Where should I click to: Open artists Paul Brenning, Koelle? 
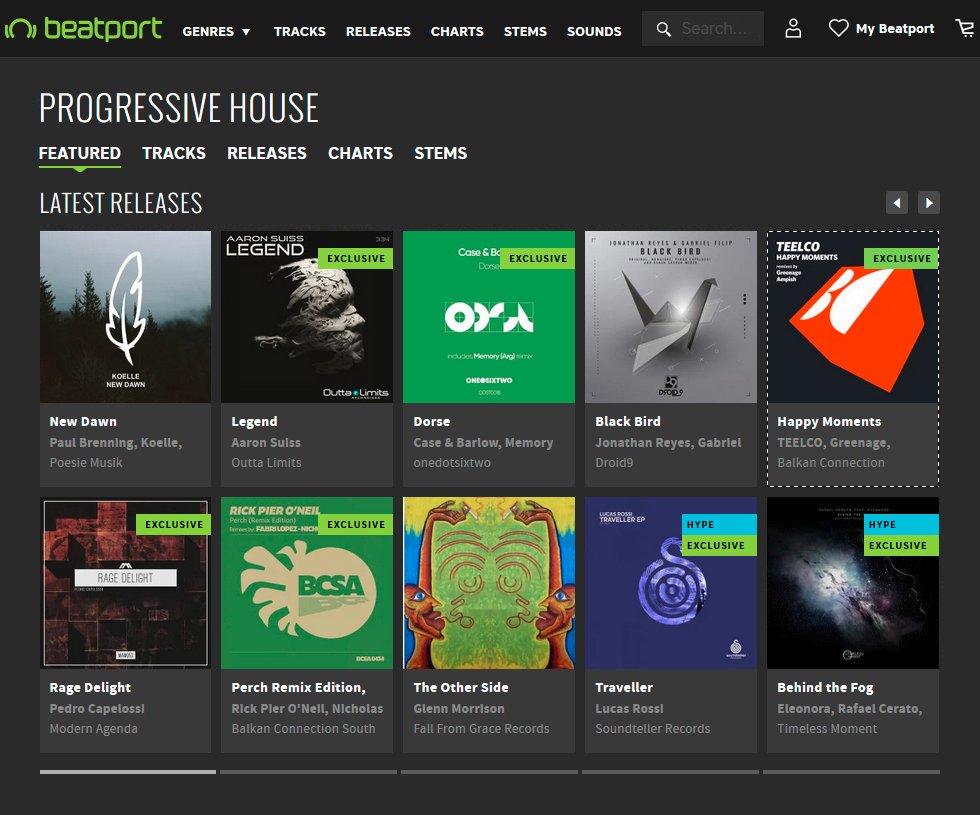point(116,442)
